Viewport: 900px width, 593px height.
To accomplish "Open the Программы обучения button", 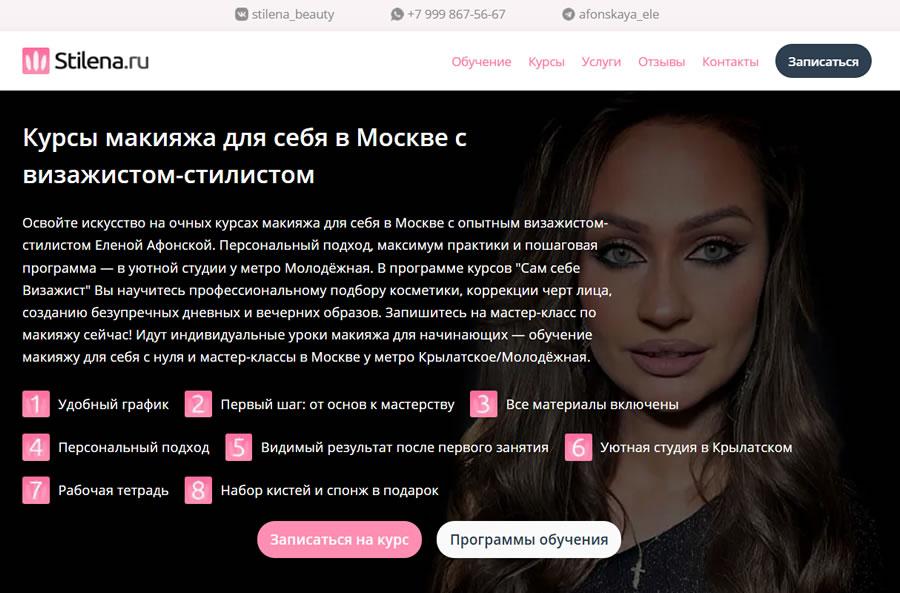I will pyautogui.click(x=529, y=540).
